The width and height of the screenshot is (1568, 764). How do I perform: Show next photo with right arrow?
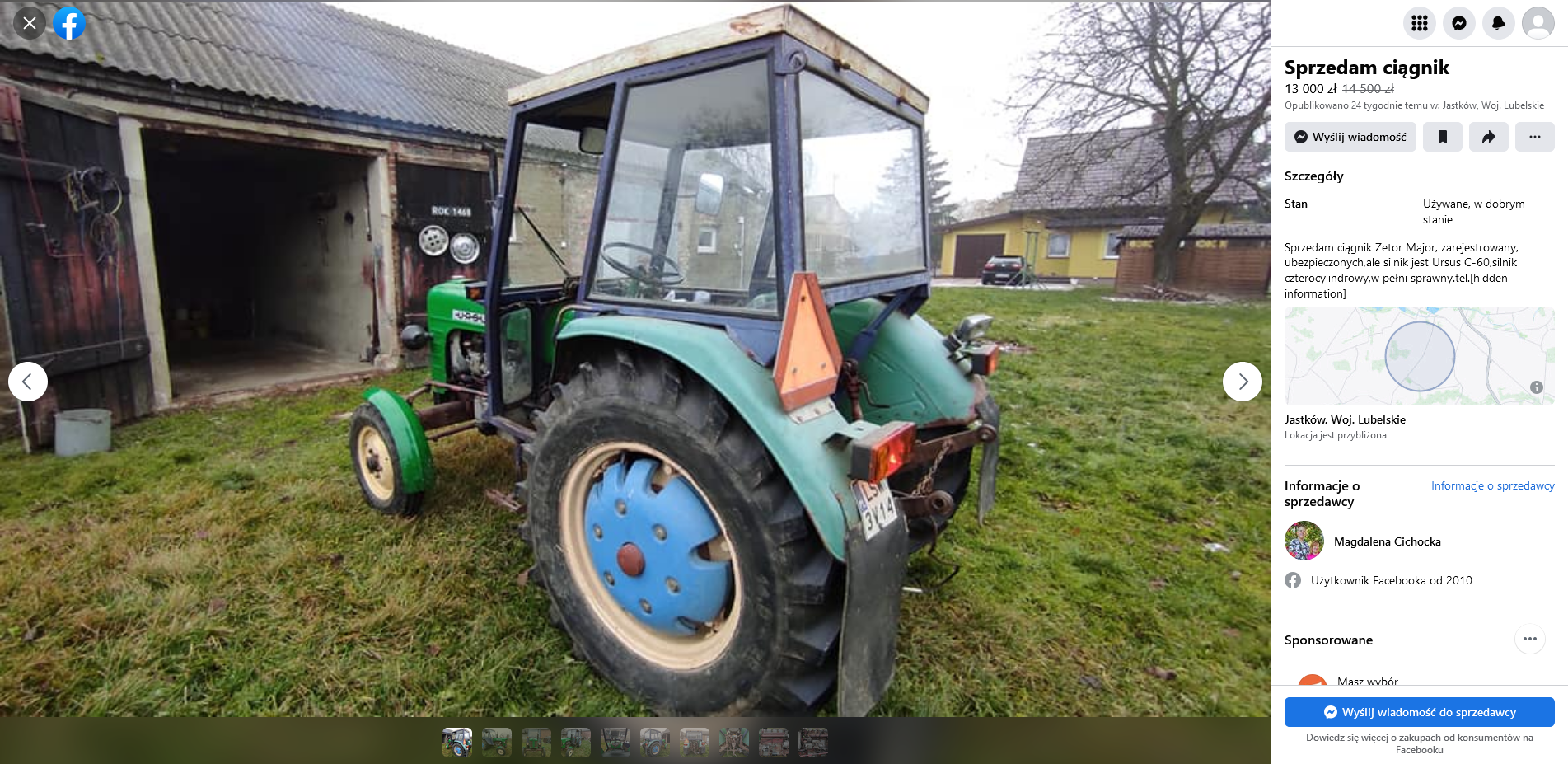(1242, 382)
